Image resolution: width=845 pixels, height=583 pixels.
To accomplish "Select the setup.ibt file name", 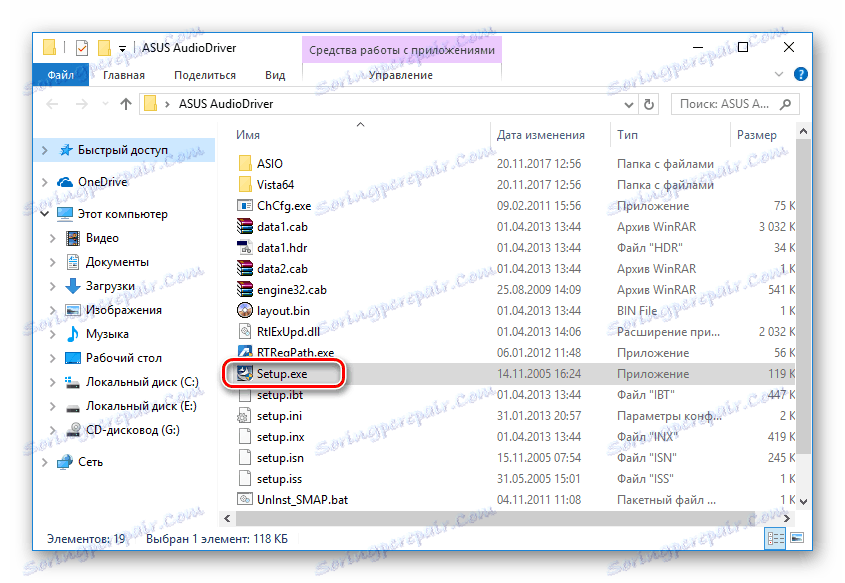I will point(280,395).
